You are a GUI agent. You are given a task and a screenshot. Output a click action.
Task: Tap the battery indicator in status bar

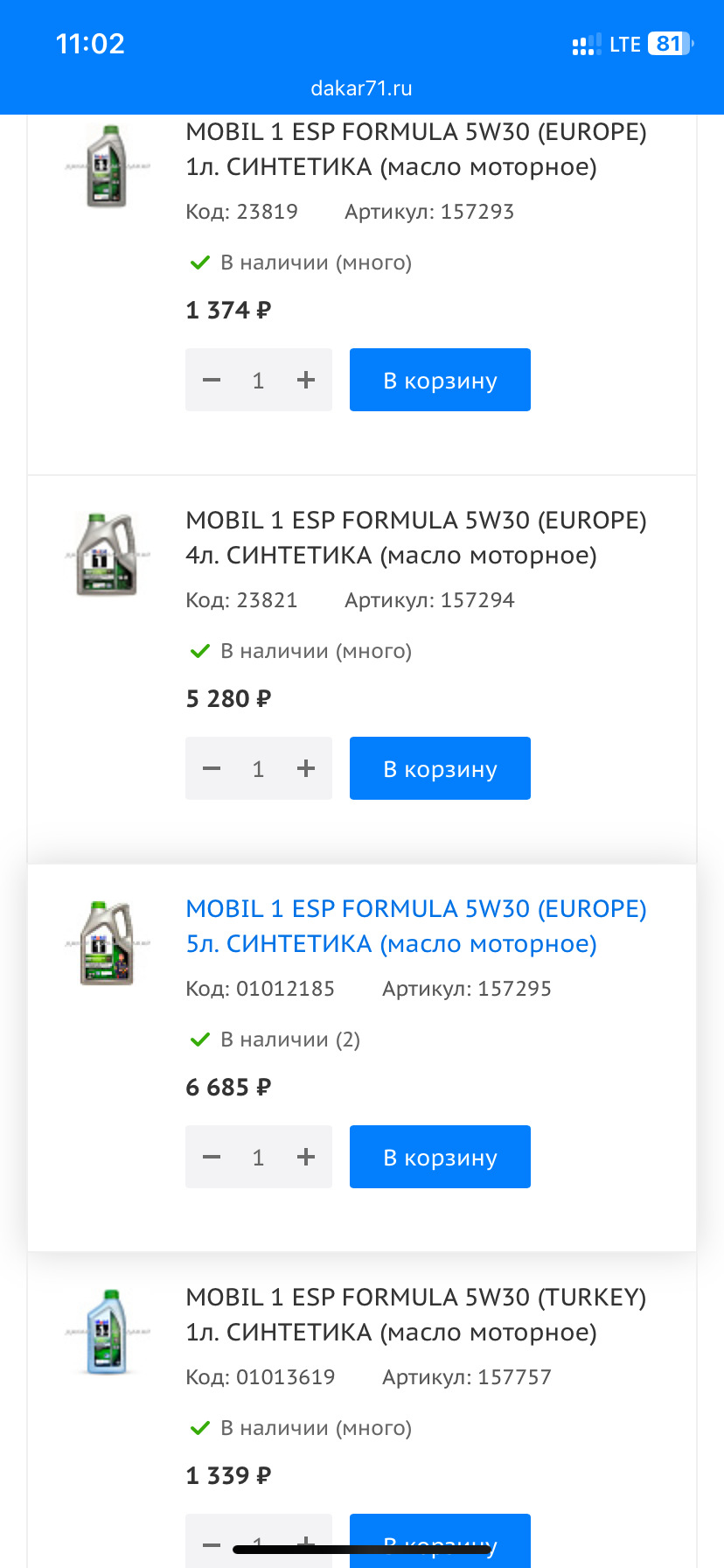669,44
